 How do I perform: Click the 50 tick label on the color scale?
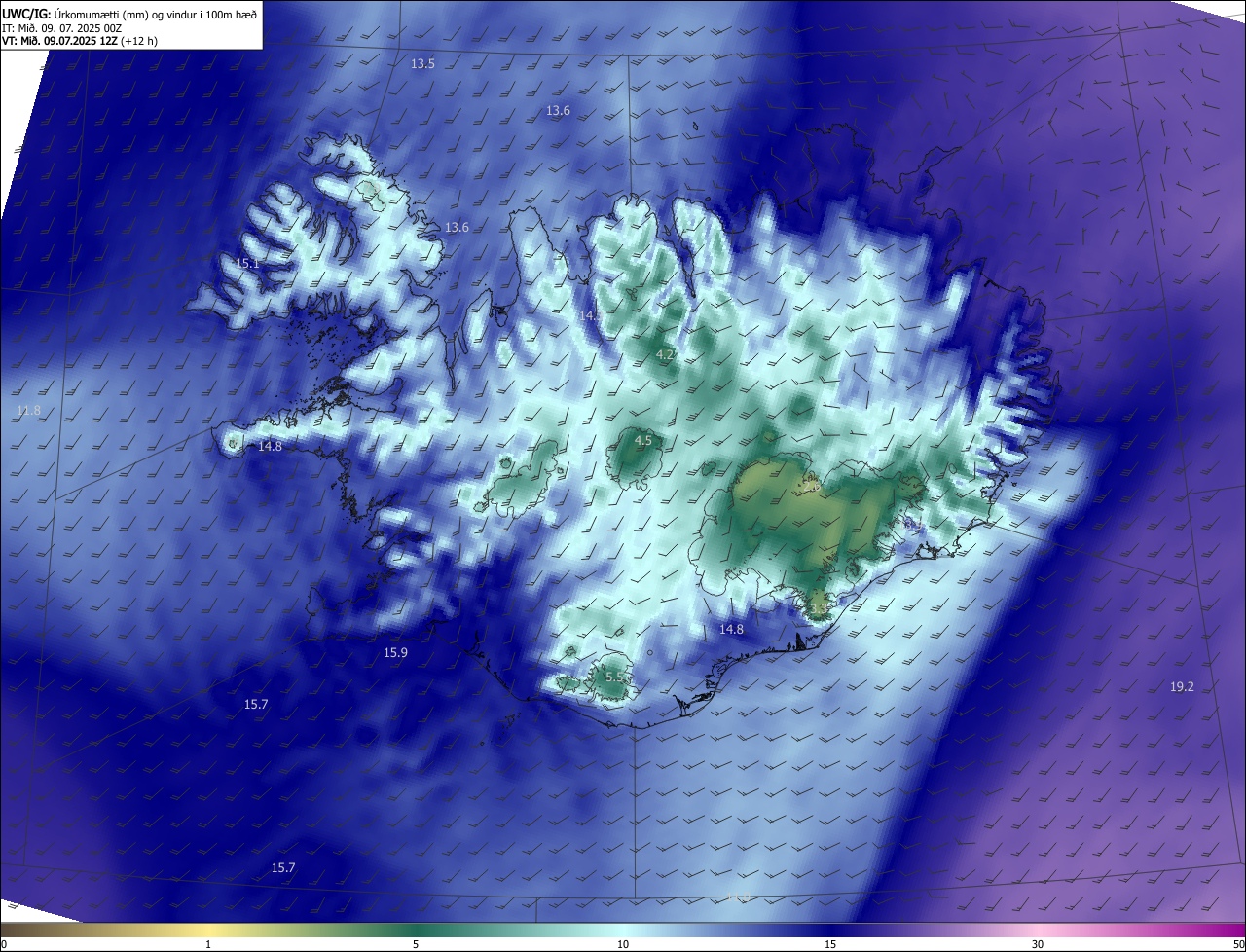tap(1238, 944)
